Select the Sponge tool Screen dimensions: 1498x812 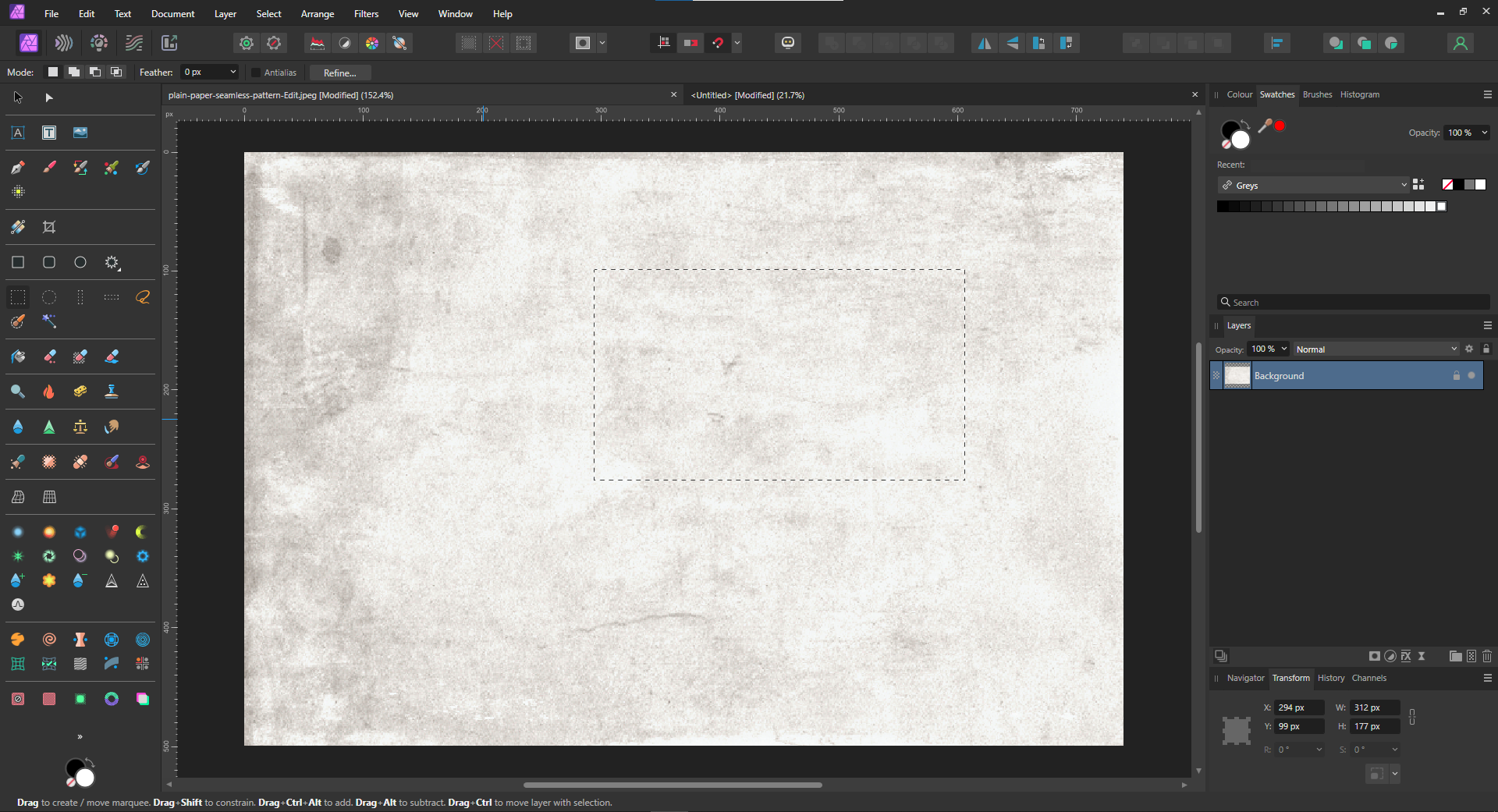[80, 392]
